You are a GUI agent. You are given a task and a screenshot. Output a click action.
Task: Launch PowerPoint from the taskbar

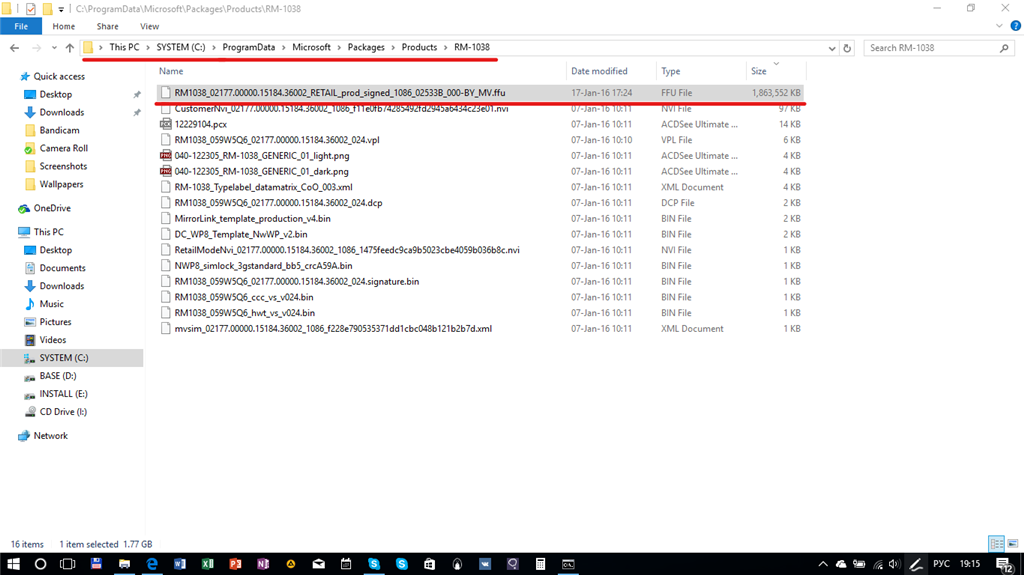pyautogui.click(x=235, y=564)
